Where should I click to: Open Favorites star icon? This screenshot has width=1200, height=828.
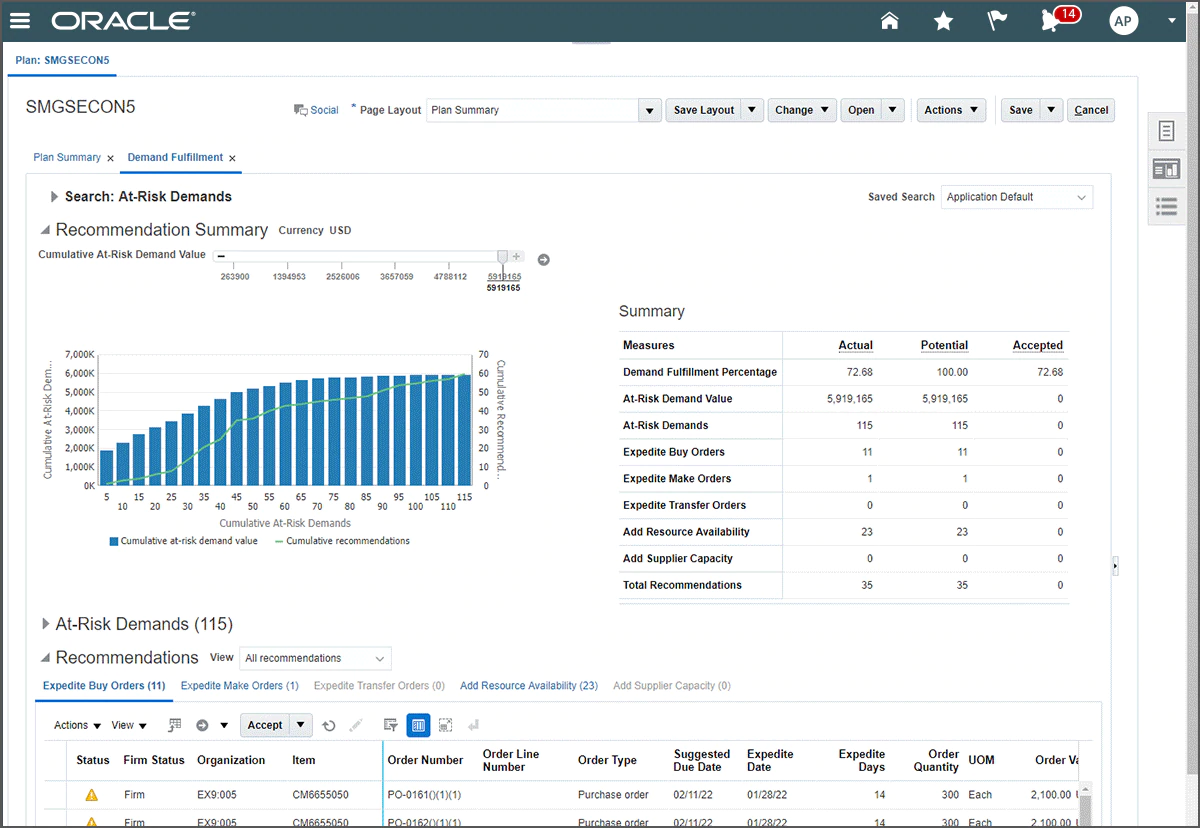[943, 21]
